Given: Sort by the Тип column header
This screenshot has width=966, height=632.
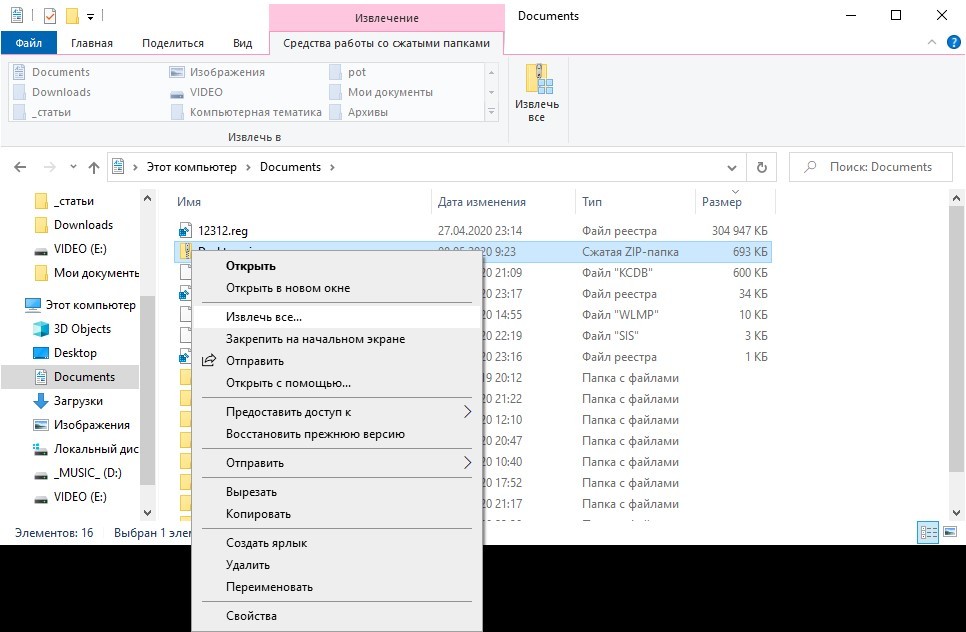Looking at the screenshot, I should point(635,202).
